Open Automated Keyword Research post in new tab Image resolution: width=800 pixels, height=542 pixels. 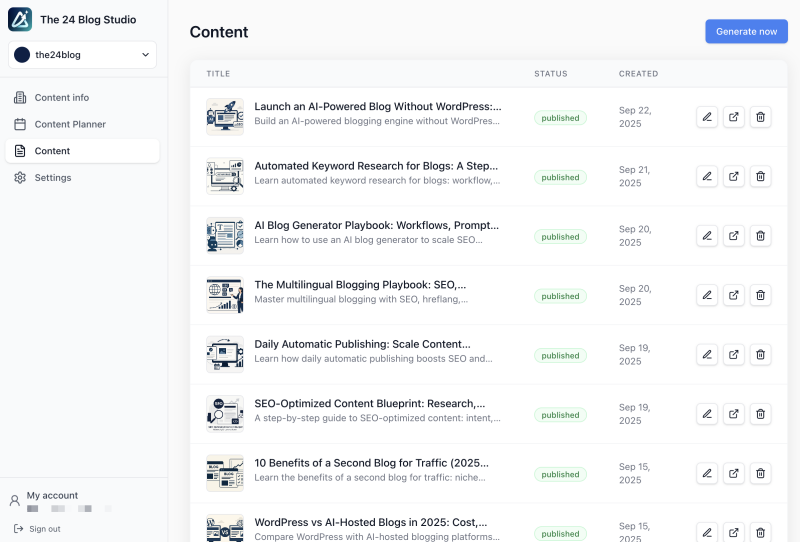point(734,177)
